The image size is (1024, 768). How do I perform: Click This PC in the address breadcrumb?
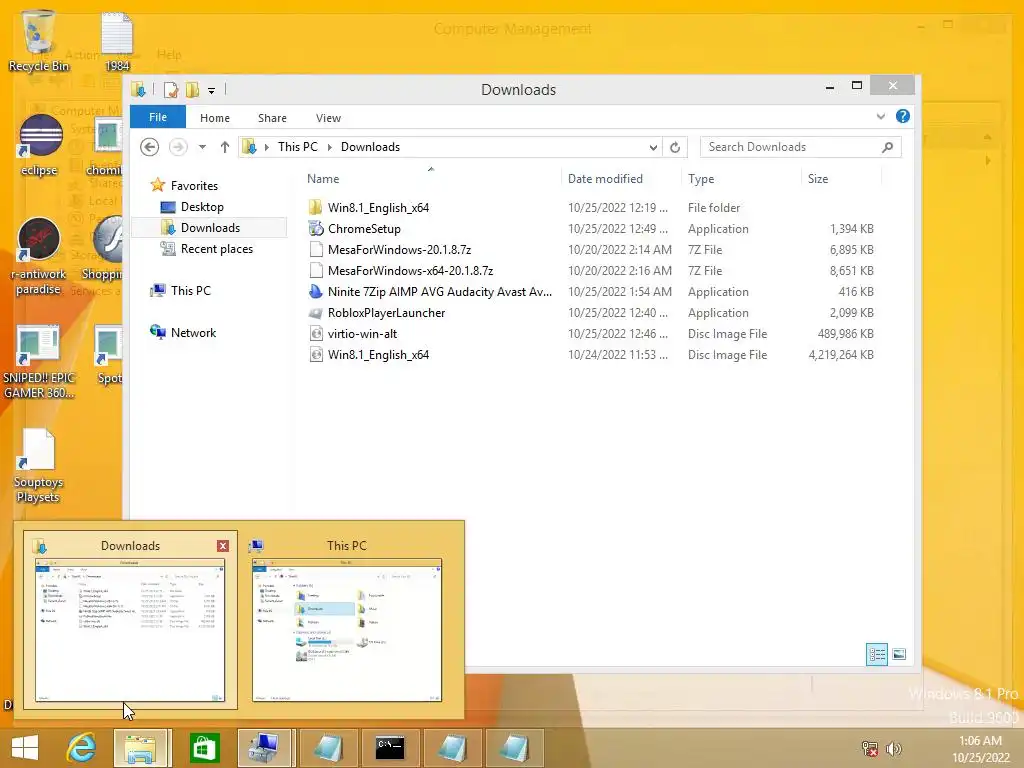(297, 147)
